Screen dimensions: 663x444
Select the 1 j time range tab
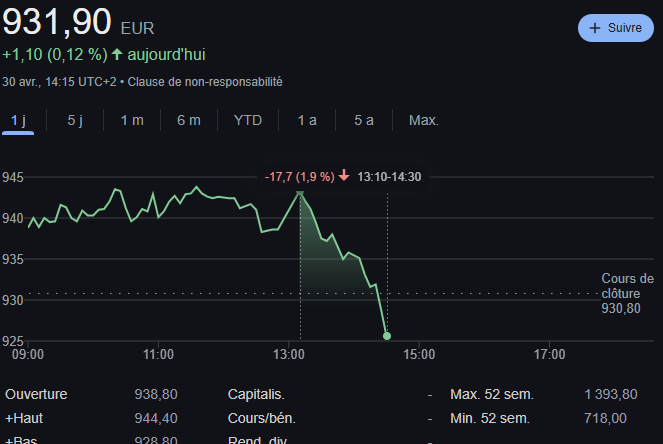(17, 120)
